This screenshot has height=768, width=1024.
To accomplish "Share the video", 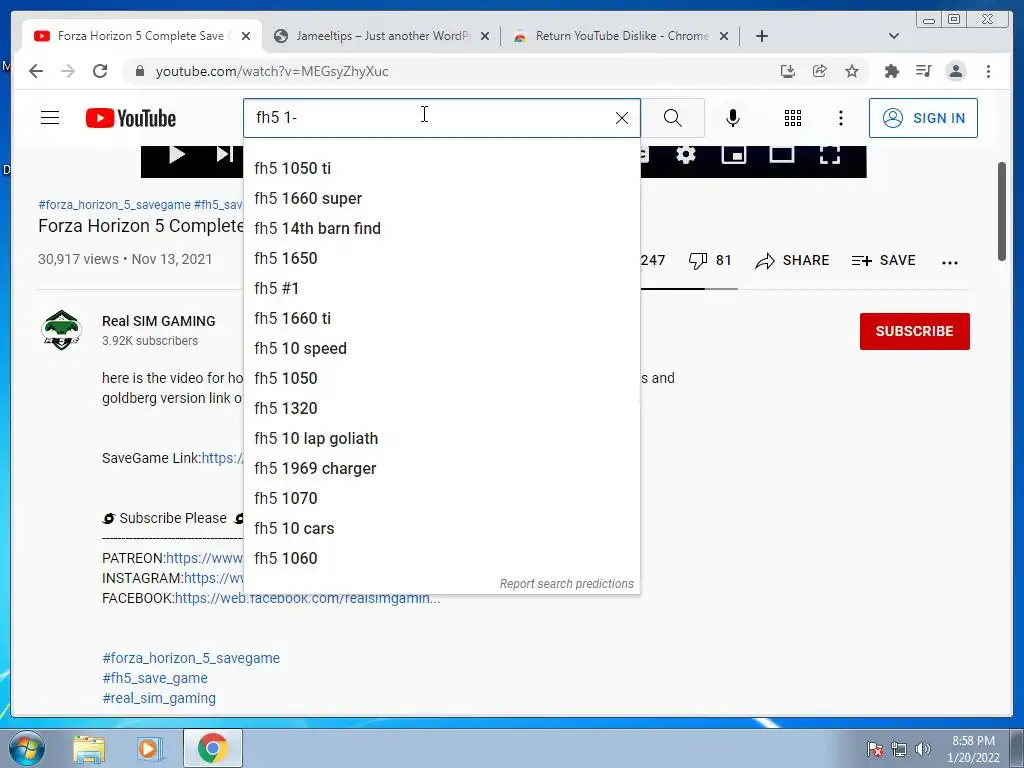I will (x=792, y=261).
